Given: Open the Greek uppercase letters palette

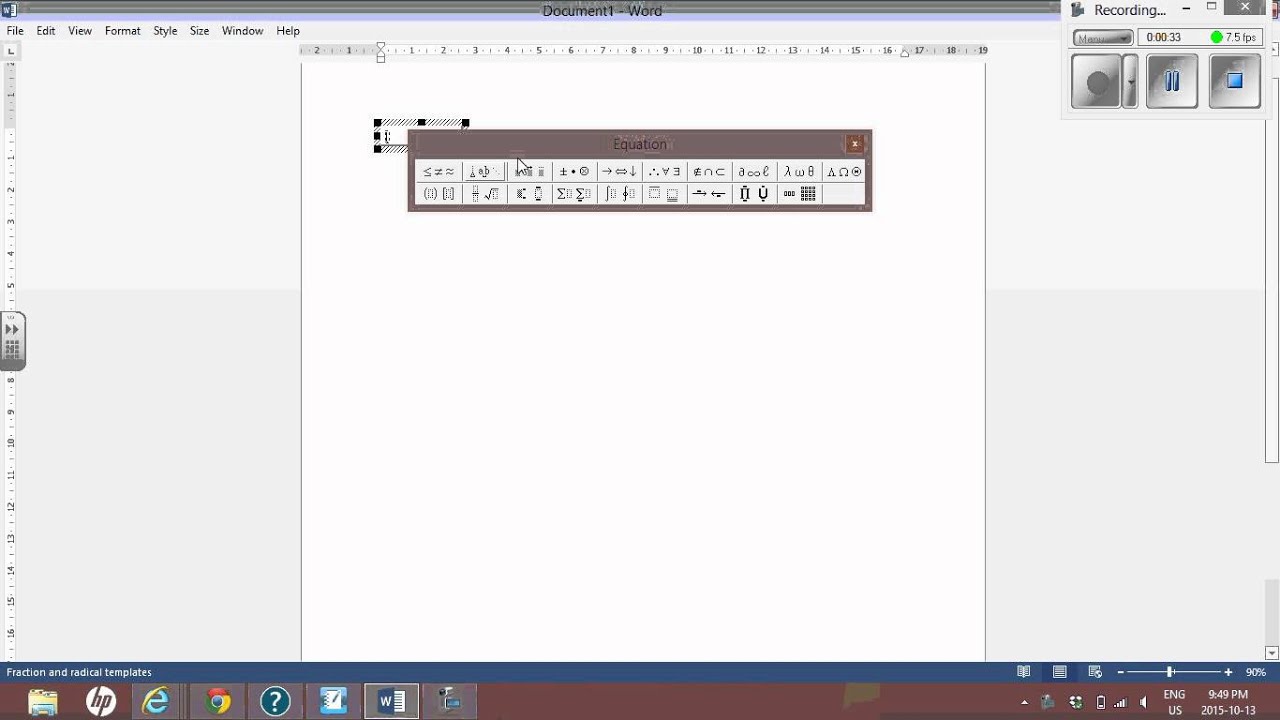Looking at the screenshot, I should 844,172.
